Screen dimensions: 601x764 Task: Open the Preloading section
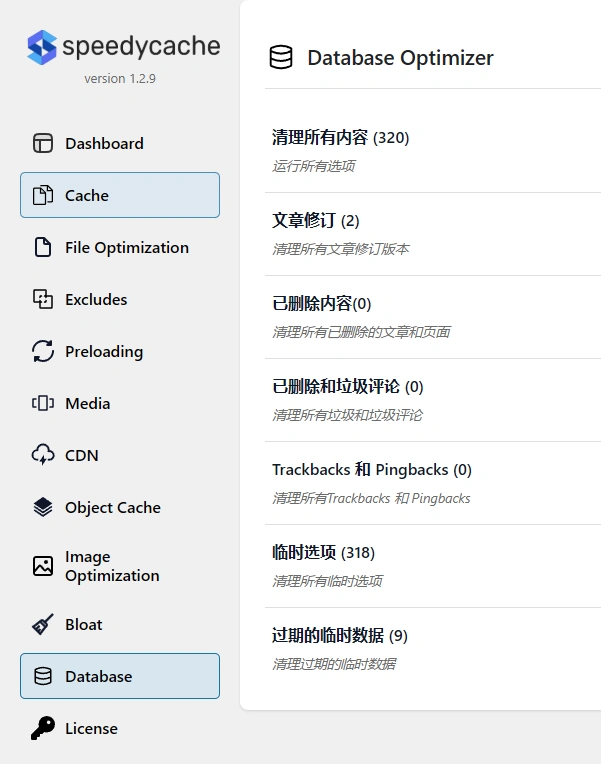(x=120, y=351)
